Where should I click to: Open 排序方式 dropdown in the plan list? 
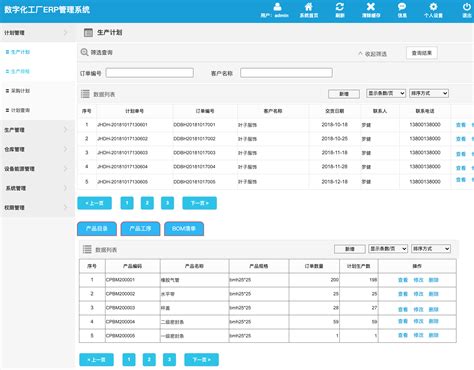[x=429, y=93]
